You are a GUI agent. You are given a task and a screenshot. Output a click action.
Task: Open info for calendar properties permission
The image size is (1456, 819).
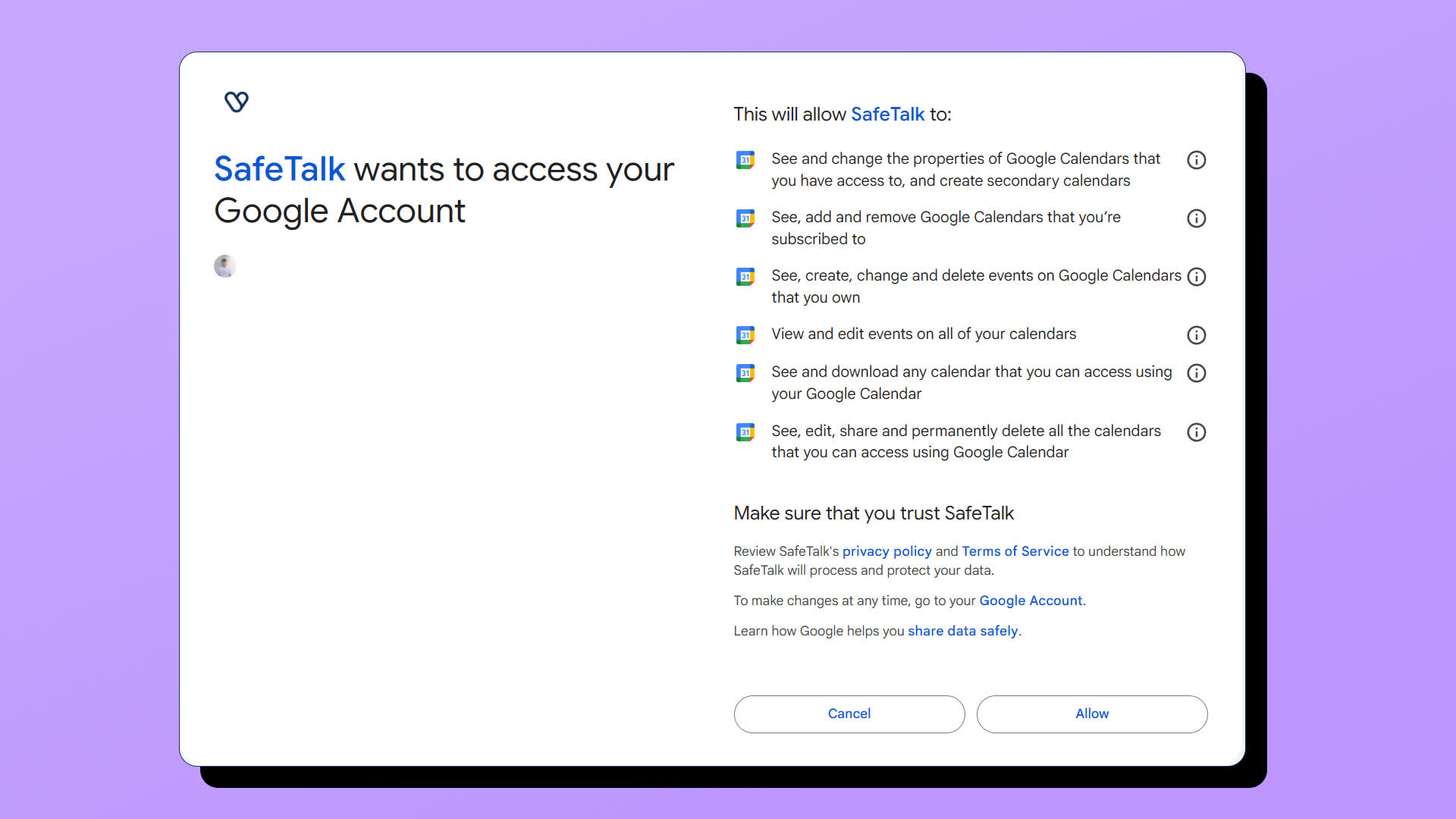[1196, 160]
